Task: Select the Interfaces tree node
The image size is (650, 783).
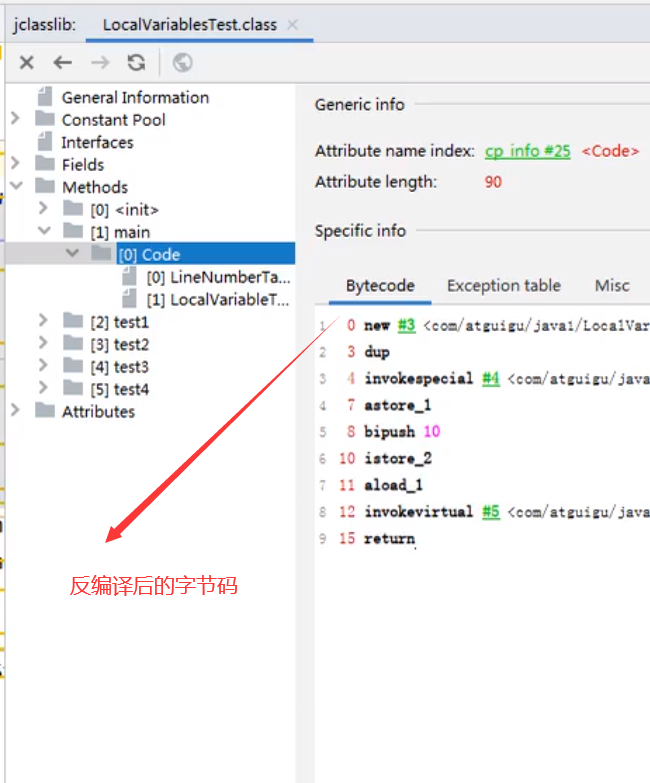Action: [x=97, y=142]
